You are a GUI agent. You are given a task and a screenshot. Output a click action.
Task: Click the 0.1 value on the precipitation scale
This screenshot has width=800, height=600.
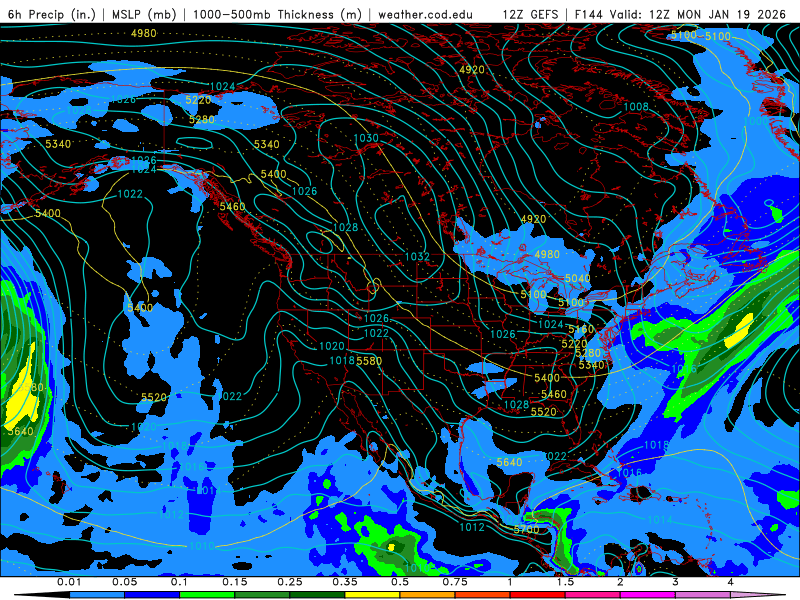tap(179, 582)
